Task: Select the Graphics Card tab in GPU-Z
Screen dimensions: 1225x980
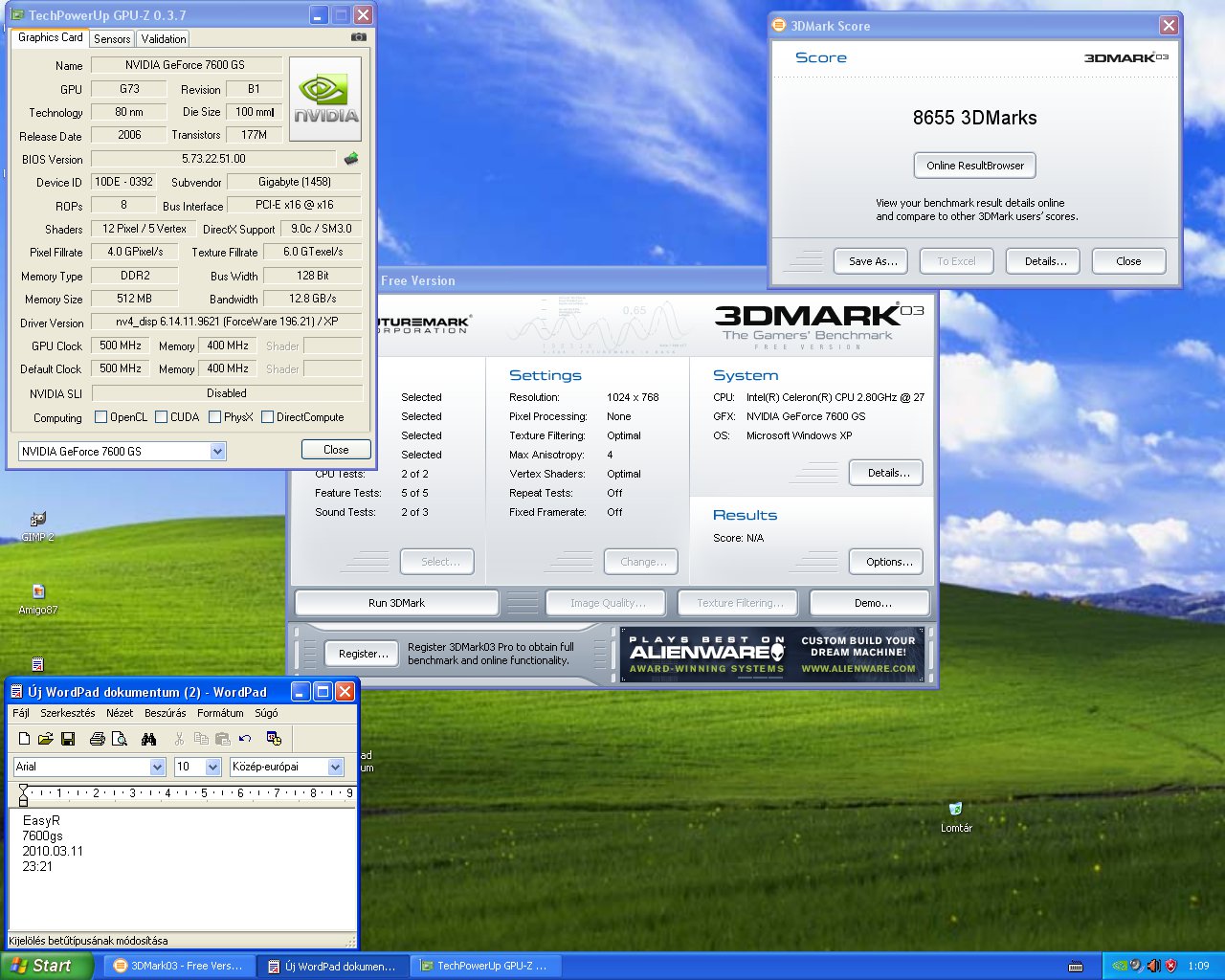Action: point(50,37)
